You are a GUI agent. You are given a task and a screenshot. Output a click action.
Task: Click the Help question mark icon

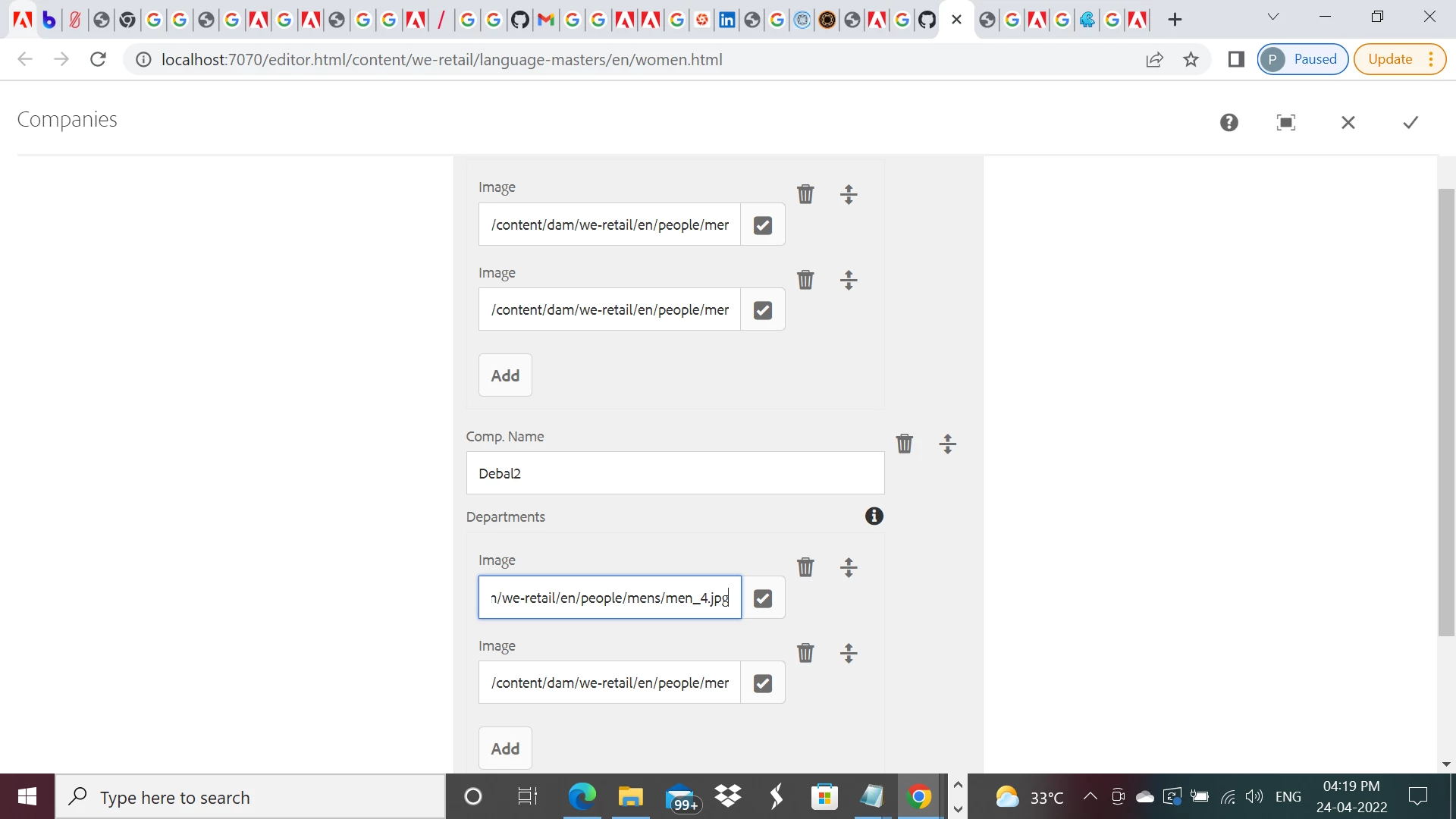(1229, 122)
